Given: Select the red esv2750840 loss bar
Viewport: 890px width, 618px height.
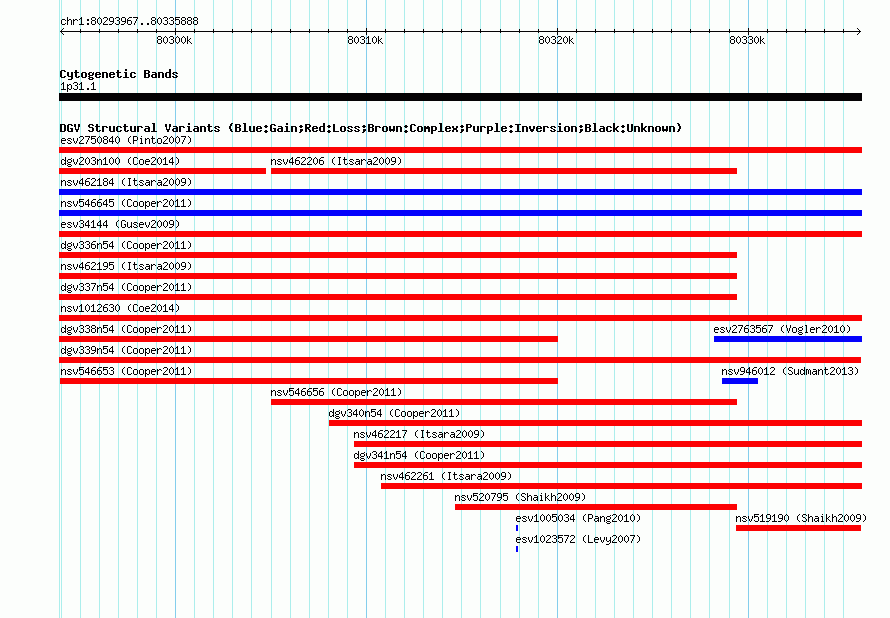Looking at the screenshot, I should point(460,150).
